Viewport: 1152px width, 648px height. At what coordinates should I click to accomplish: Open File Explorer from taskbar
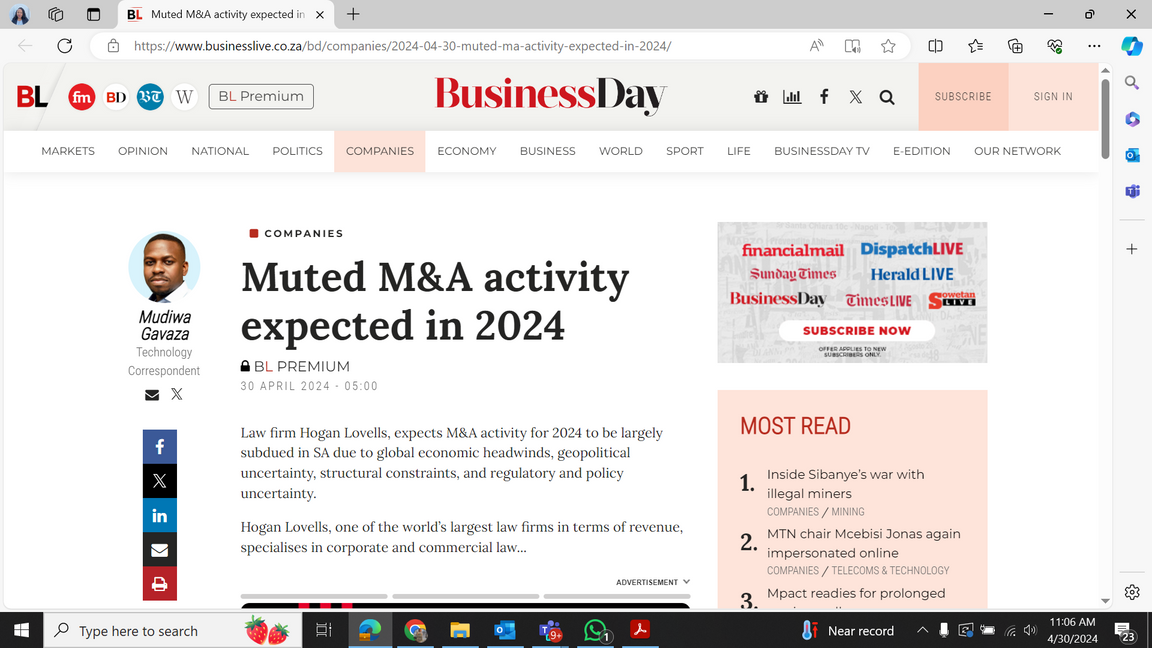point(460,630)
